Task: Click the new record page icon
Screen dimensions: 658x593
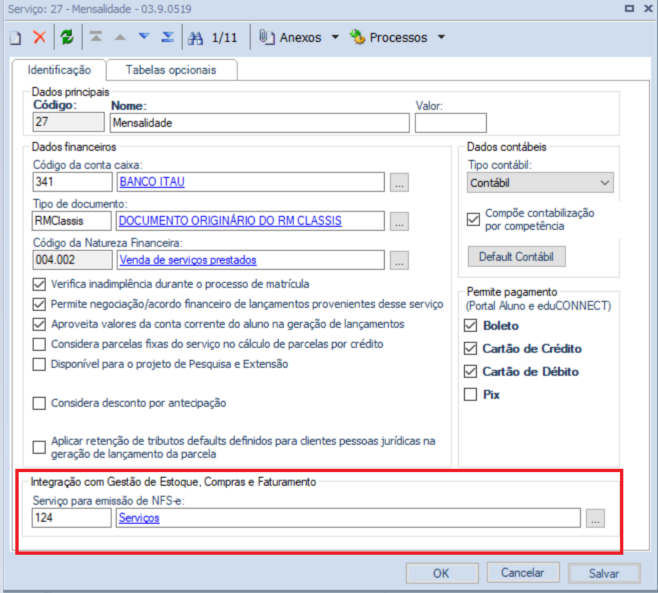Action: tap(16, 38)
